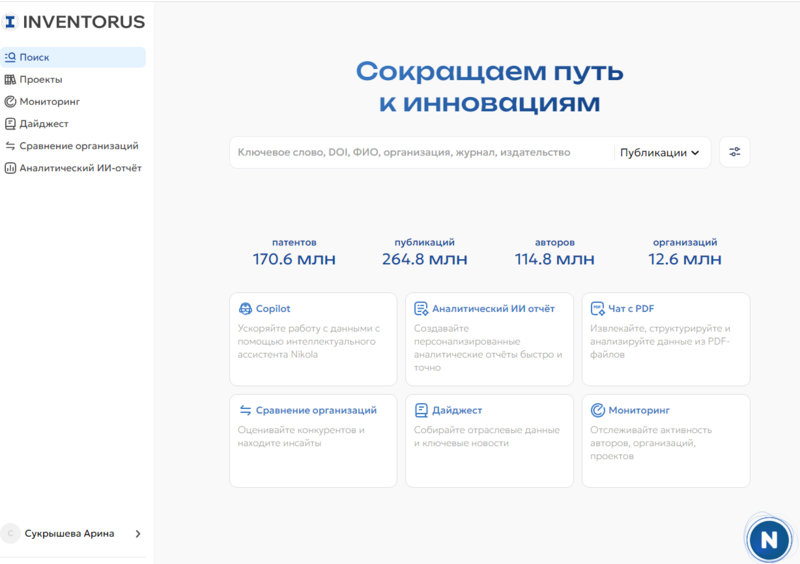
Task: Click the Copilot card icon
Action: tap(245, 309)
